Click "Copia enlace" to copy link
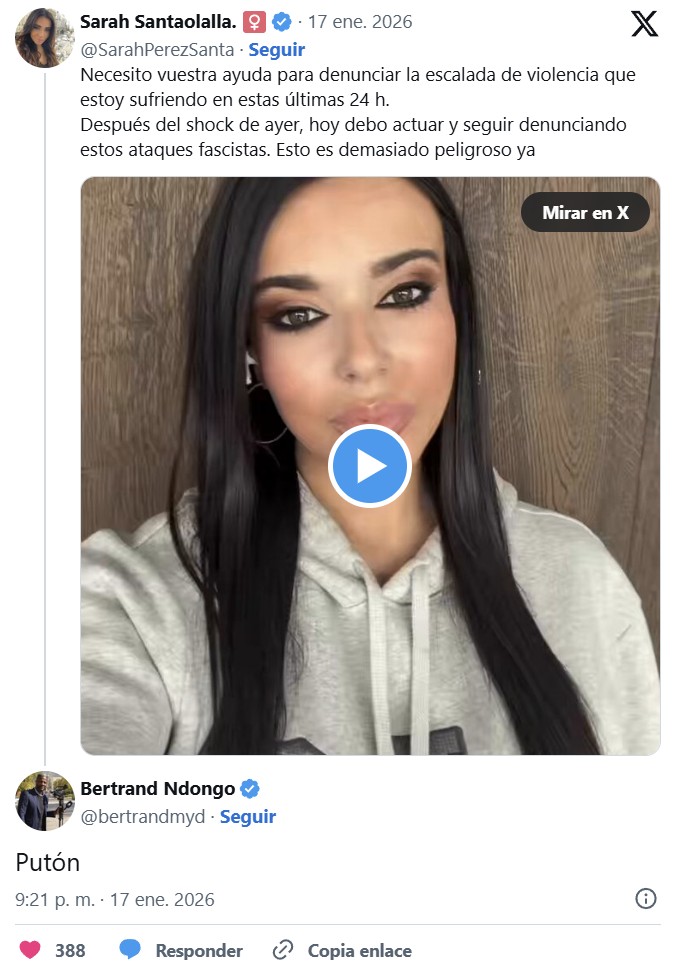 tap(359, 950)
